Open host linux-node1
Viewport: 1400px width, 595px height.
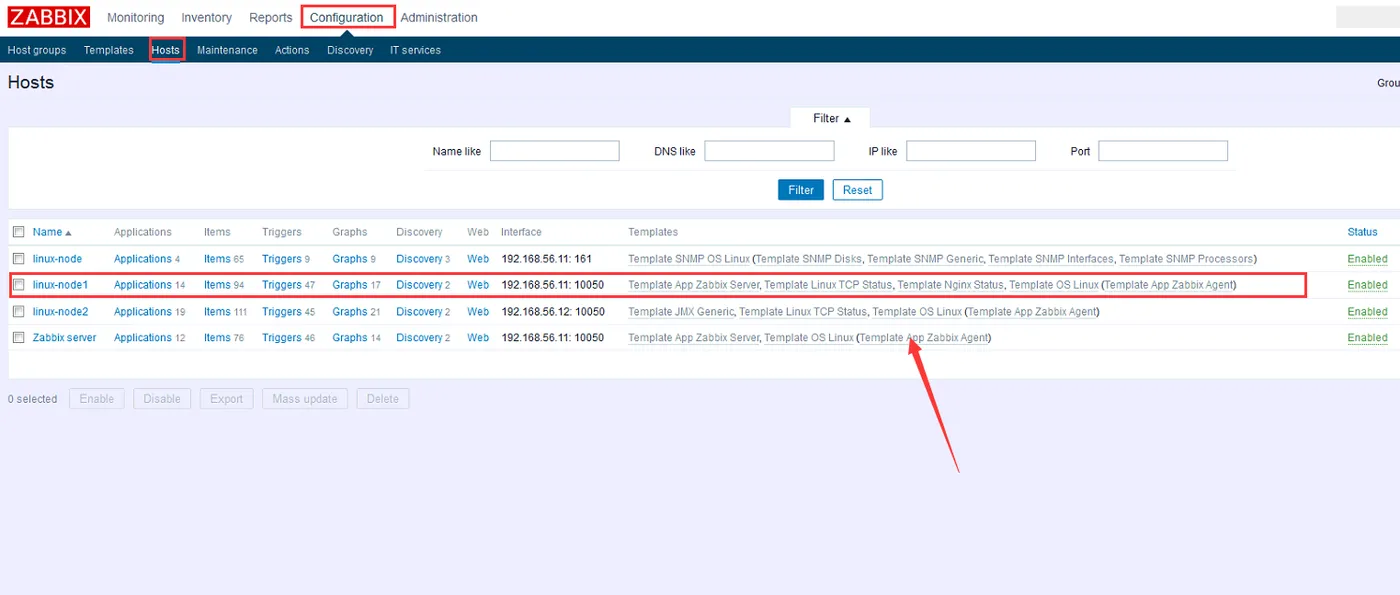click(60, 285)
